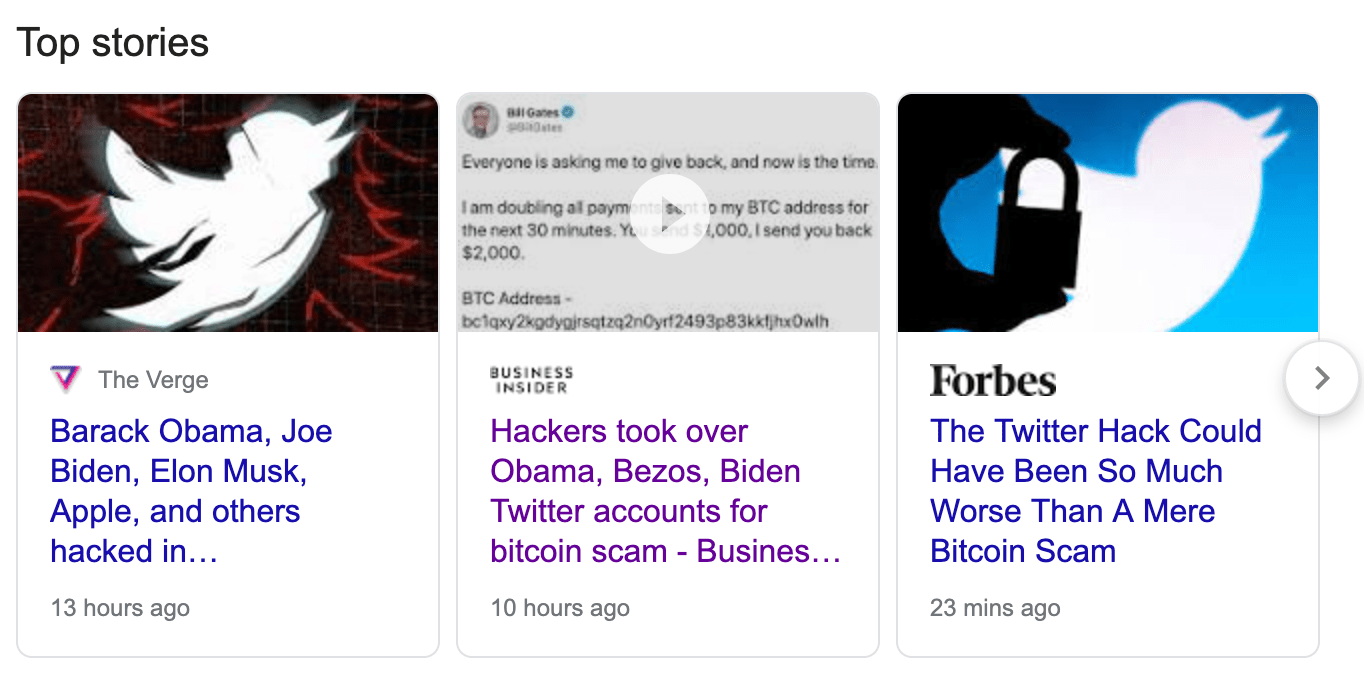Select the Forbes publisher logo
1364x674 pixels.
993,380
